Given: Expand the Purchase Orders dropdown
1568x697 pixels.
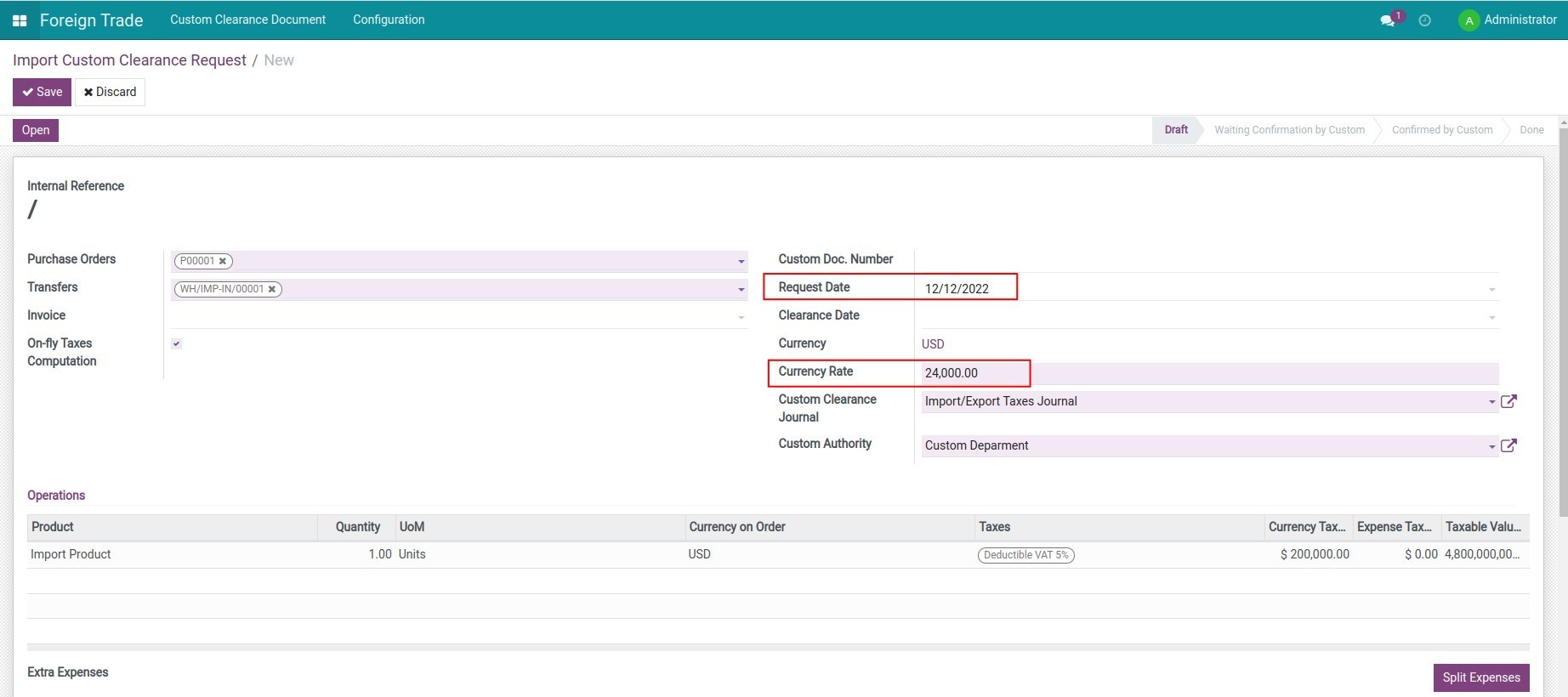Looking at the screenshot, I should coord(741,262).
